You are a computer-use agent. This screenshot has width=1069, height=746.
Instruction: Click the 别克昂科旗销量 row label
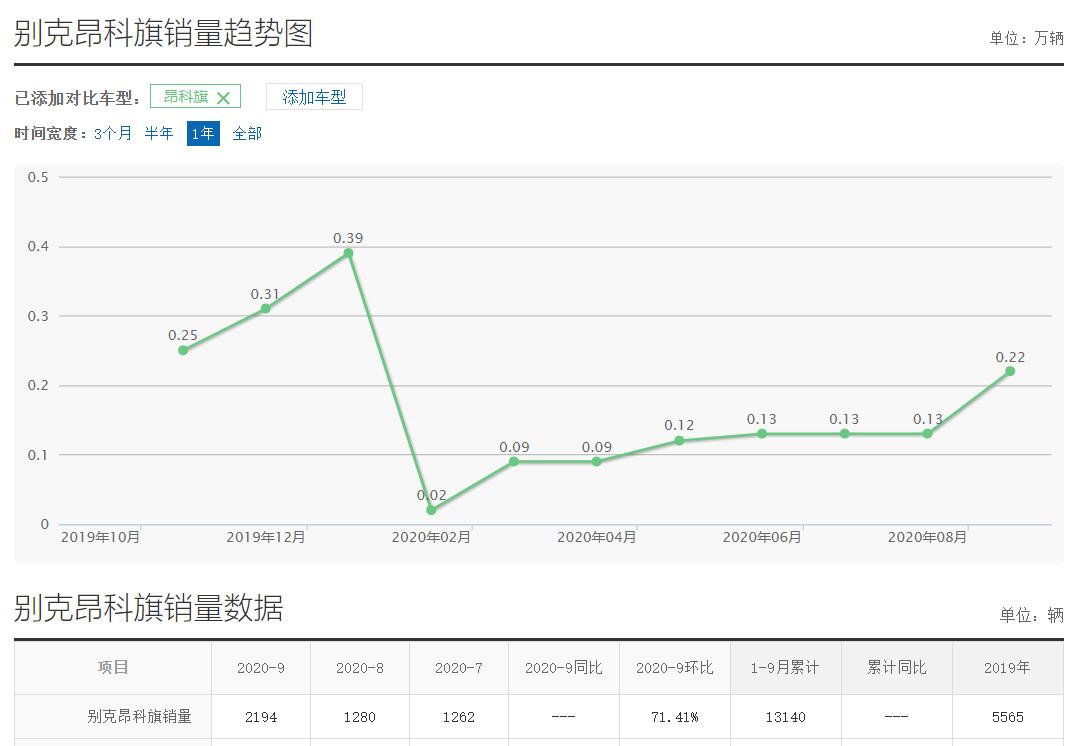tap(139, 717)
